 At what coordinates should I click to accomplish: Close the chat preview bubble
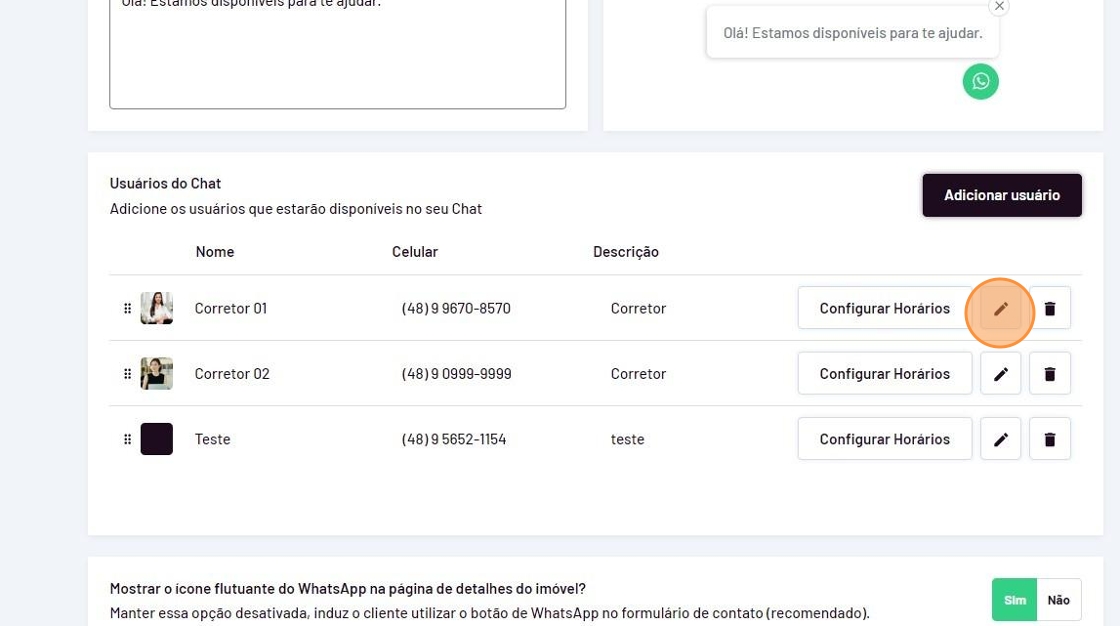998,7
